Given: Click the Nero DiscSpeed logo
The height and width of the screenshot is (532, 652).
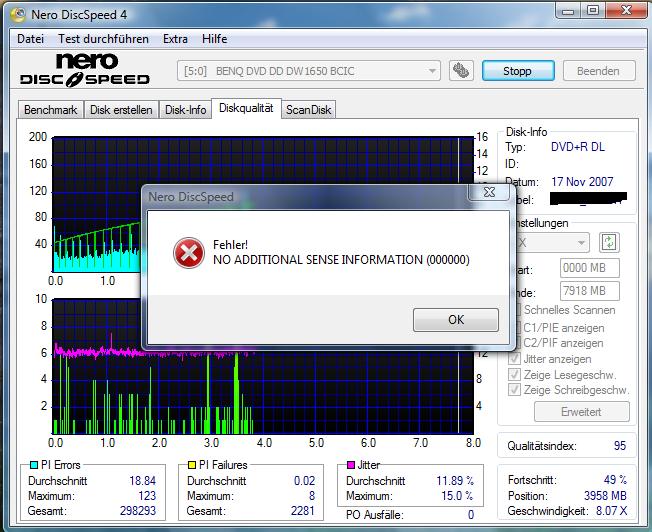Looking at the screenshot, I should point(85,71).
